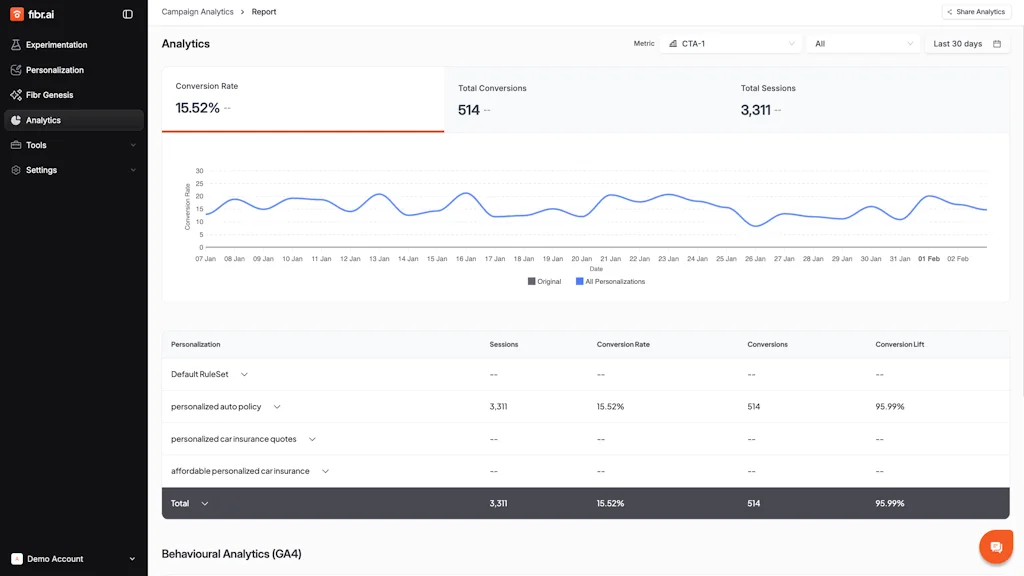Viewport: 1024px width, 576px height.
Task: Expand the personalized auto policy row
Action: point(277,407)
